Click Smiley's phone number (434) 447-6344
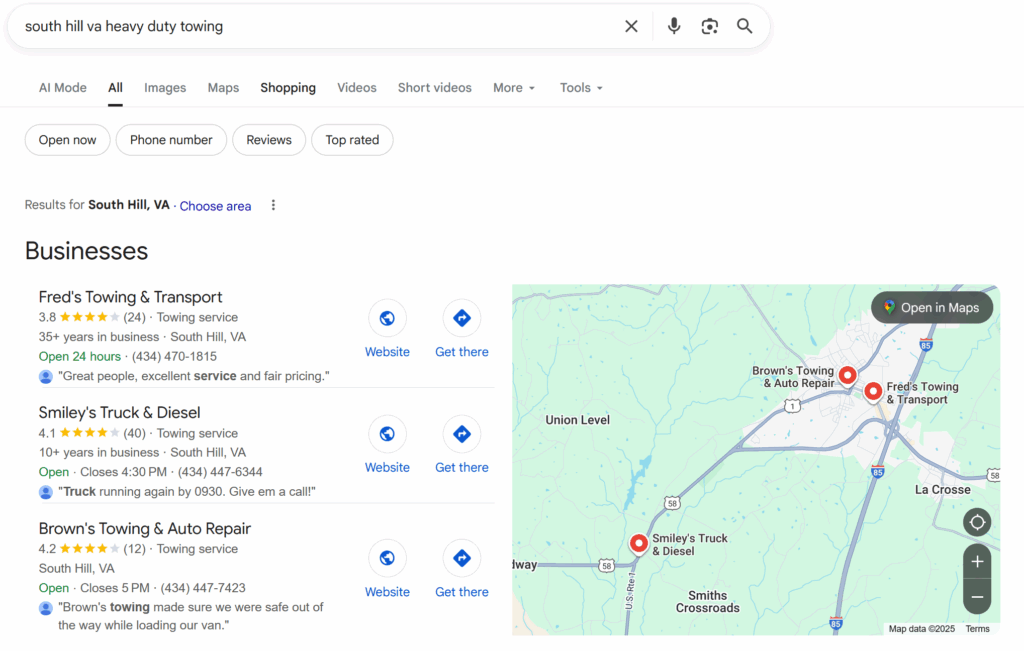 pos(220,472)
